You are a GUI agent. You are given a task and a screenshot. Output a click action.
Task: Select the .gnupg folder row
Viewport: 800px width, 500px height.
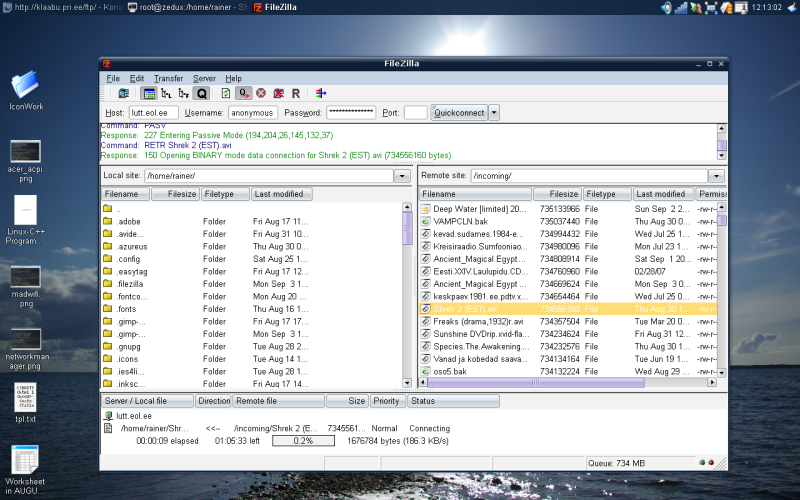252,346
